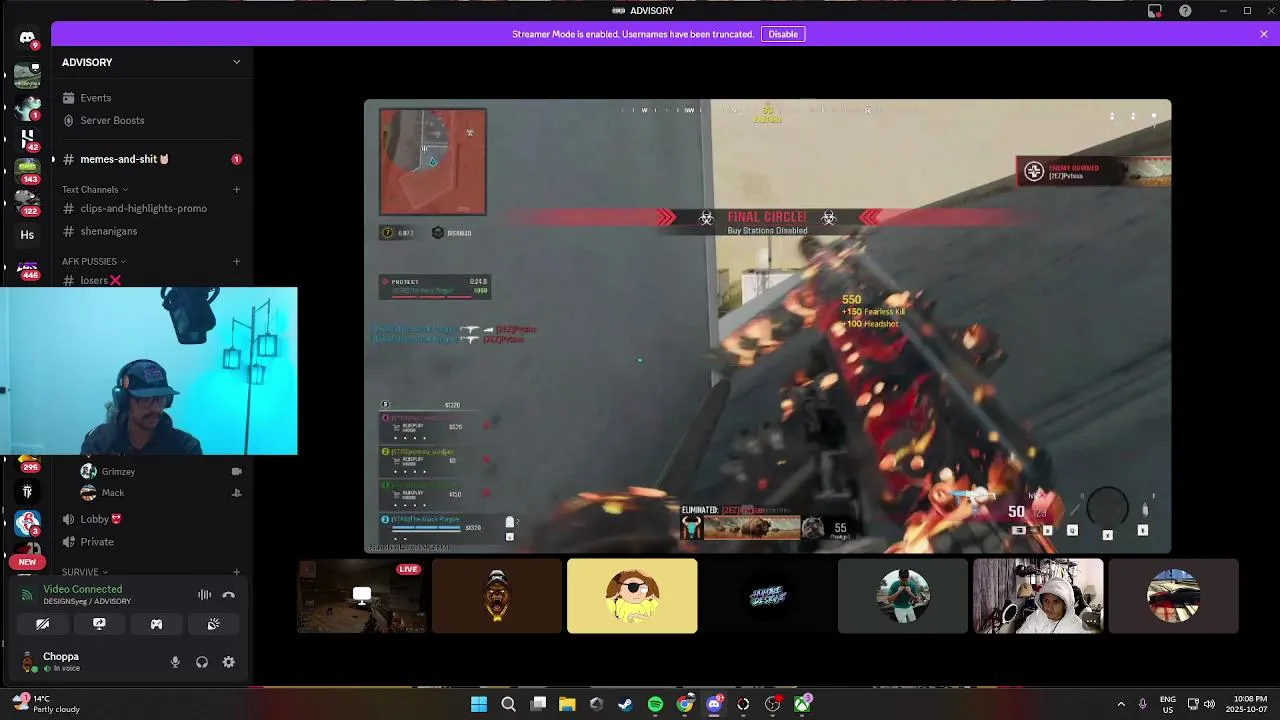Screen dimensions: 1280x720
Task: Focus the round-avatar tile last in row
Action: 1173,596
